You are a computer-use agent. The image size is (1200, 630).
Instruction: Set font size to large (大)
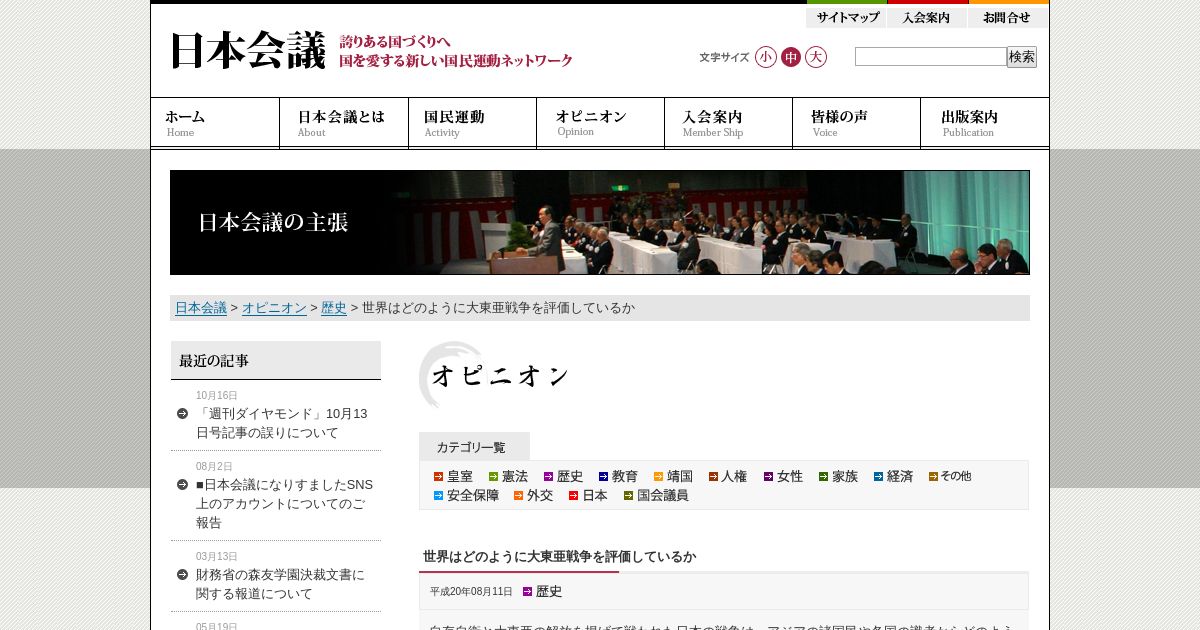[816, 57]
